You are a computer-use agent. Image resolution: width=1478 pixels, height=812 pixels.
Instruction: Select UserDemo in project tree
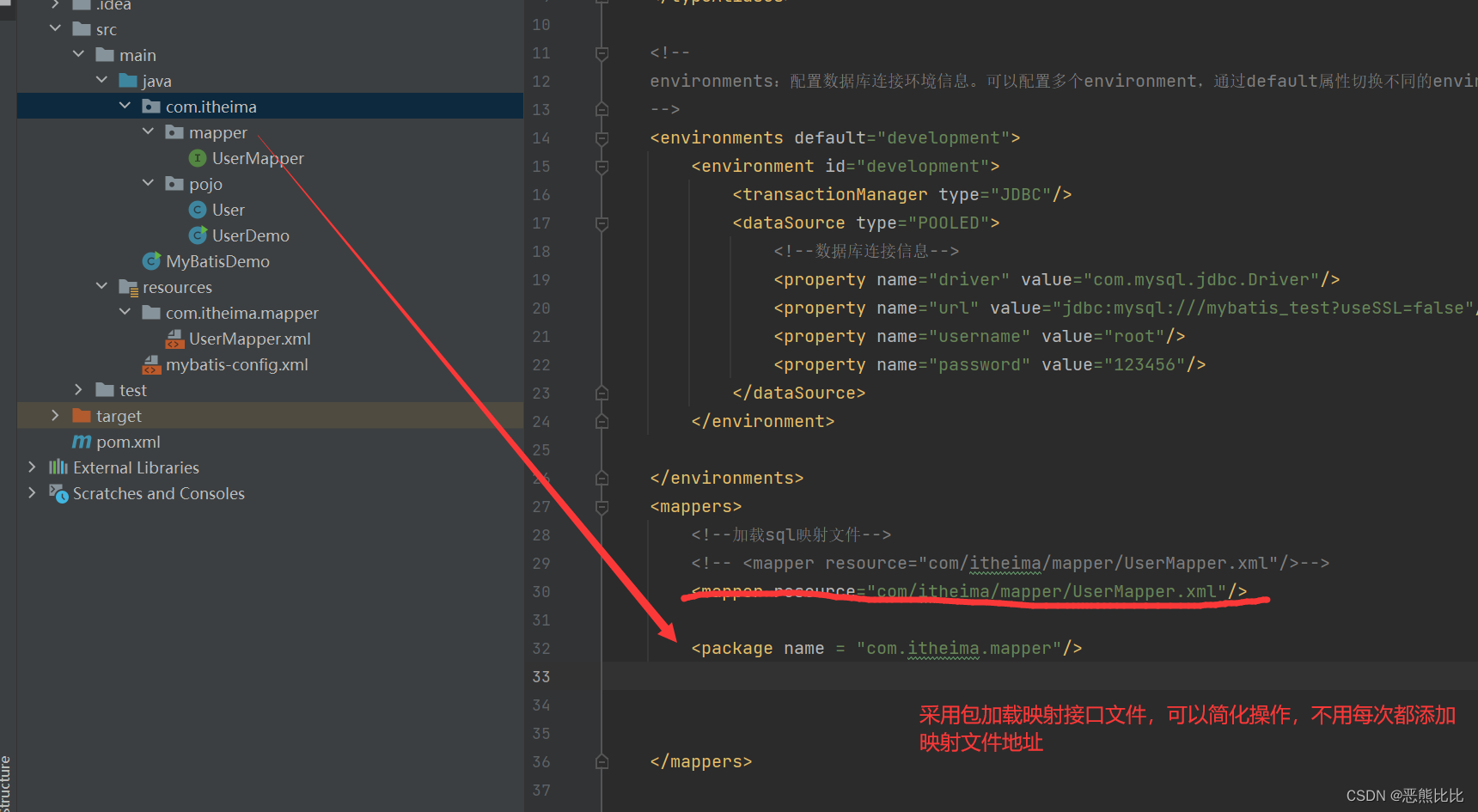(251, 235)
